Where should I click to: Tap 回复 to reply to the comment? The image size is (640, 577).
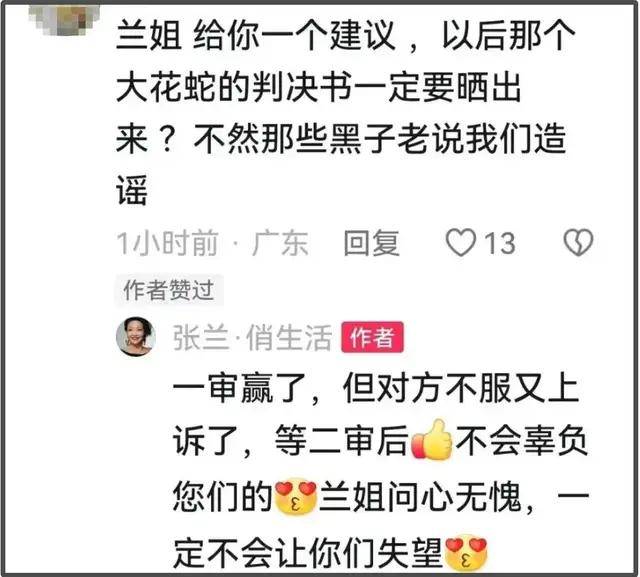371,243
